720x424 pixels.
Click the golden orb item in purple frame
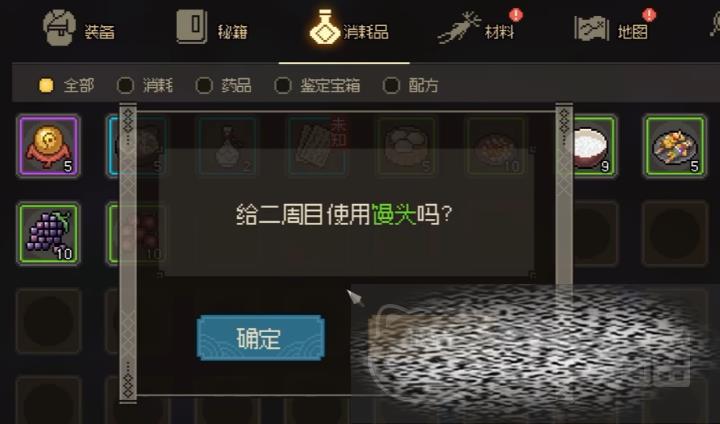pyautogui.click(x=48, y=146)
